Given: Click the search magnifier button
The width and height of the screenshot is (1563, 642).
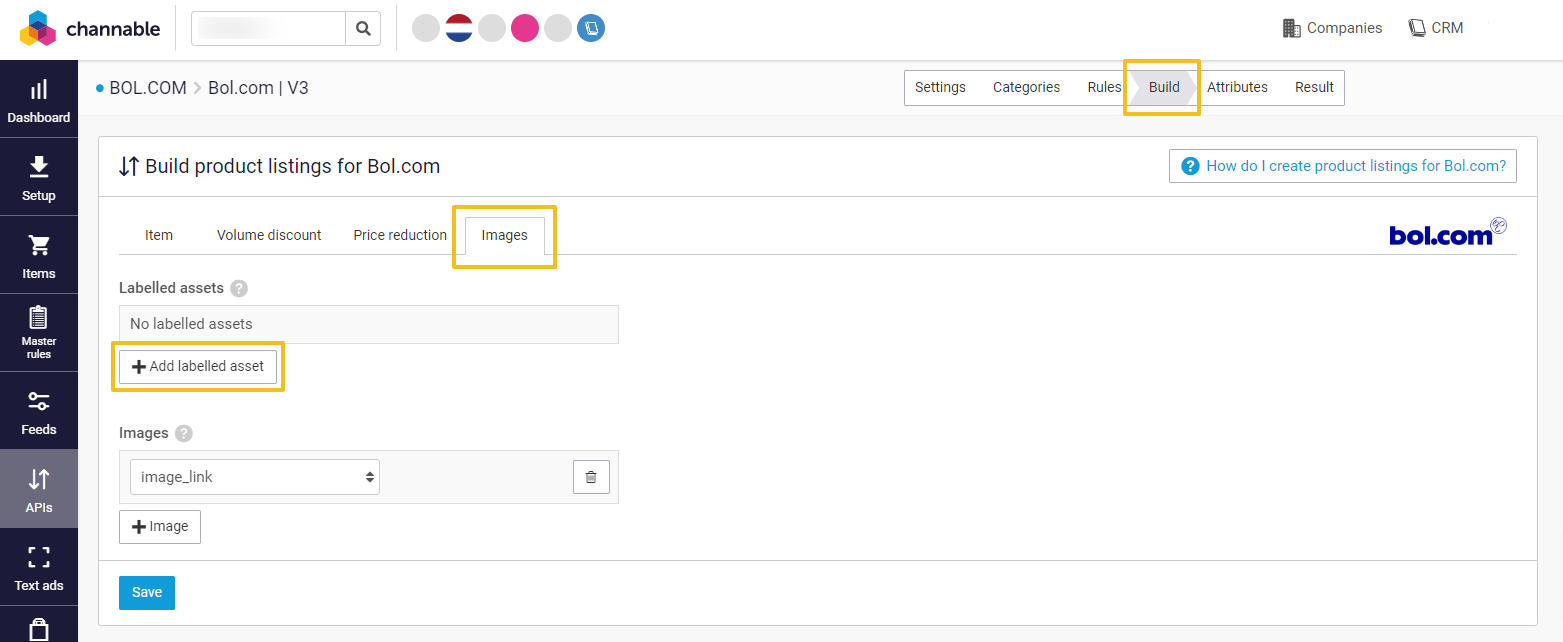Looking at the screenshot, I should click(x=363, y=28).
